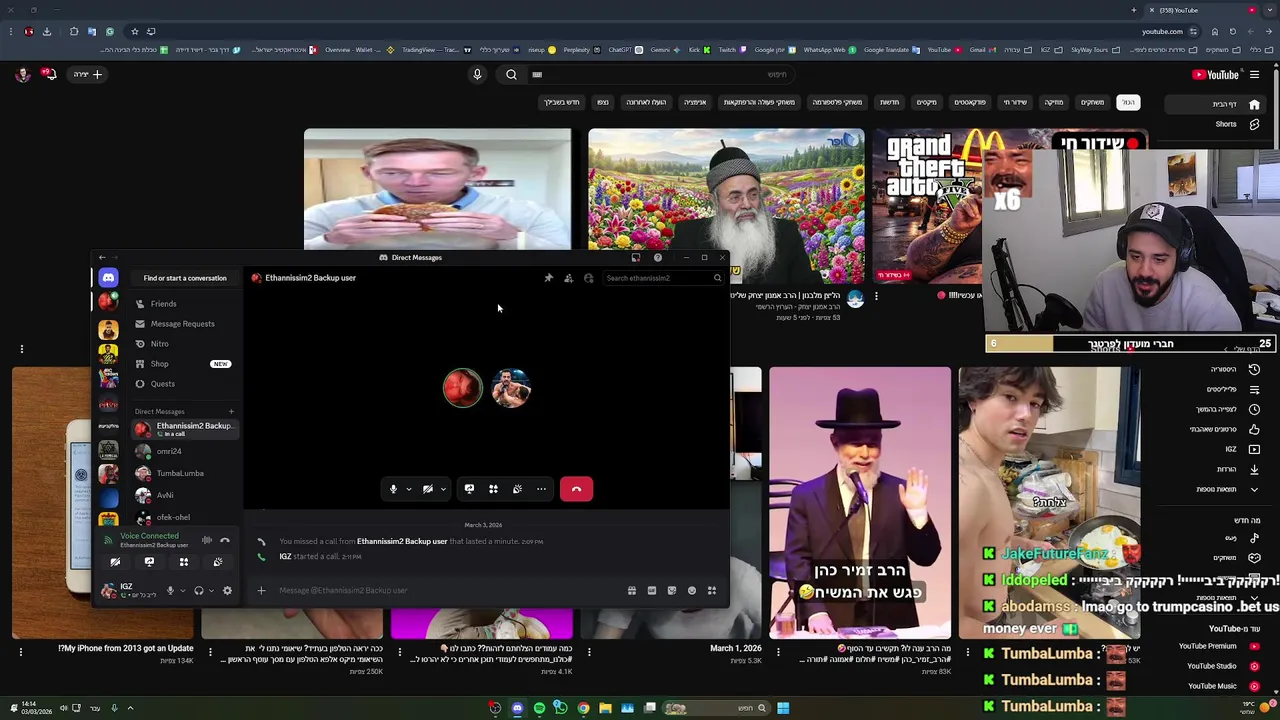Click Search ethannissim2 field in Discord

pos(663,278)
